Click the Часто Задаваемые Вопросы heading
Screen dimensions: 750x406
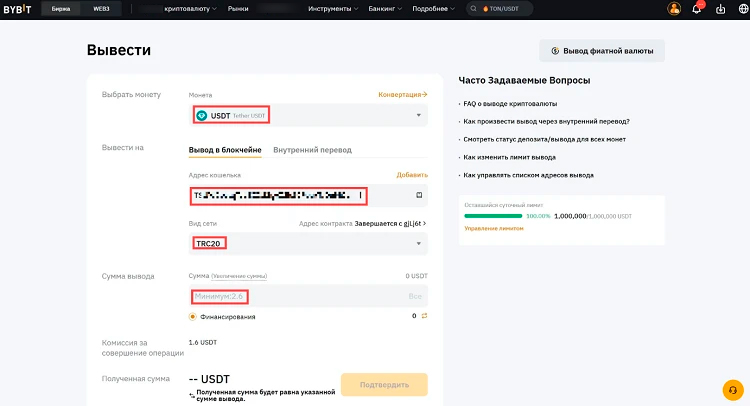[524, 80]
